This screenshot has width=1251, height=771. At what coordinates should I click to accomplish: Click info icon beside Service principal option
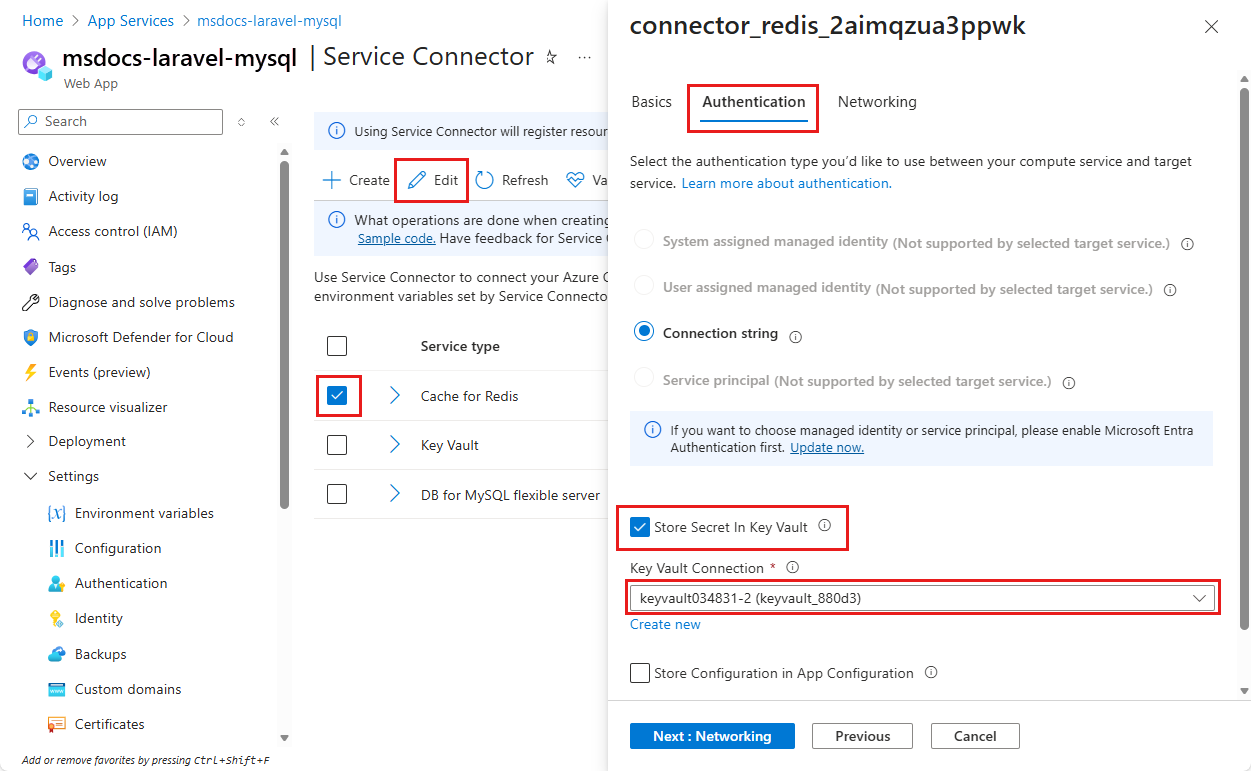tap(1069, 382)
